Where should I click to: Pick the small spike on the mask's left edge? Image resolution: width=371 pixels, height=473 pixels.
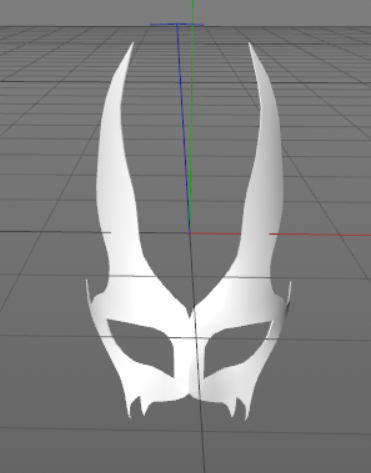pyautogui.click(x=88, y=291)
